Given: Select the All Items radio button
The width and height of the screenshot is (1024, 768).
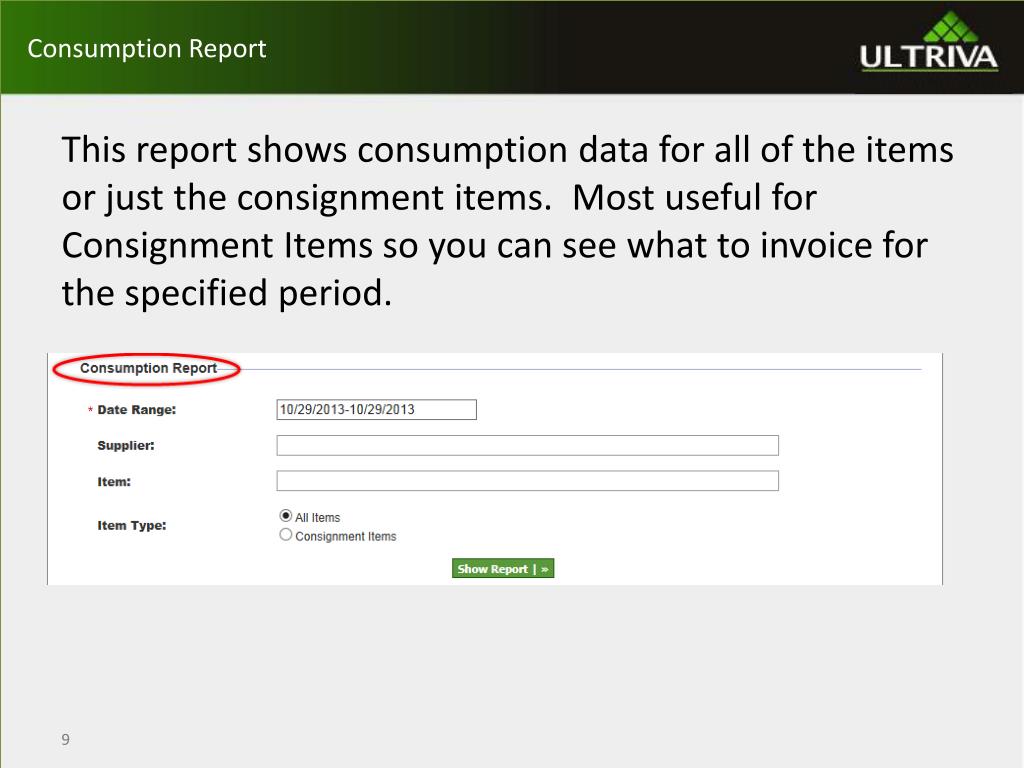Looking at the screenshot, I should point(285,516).
